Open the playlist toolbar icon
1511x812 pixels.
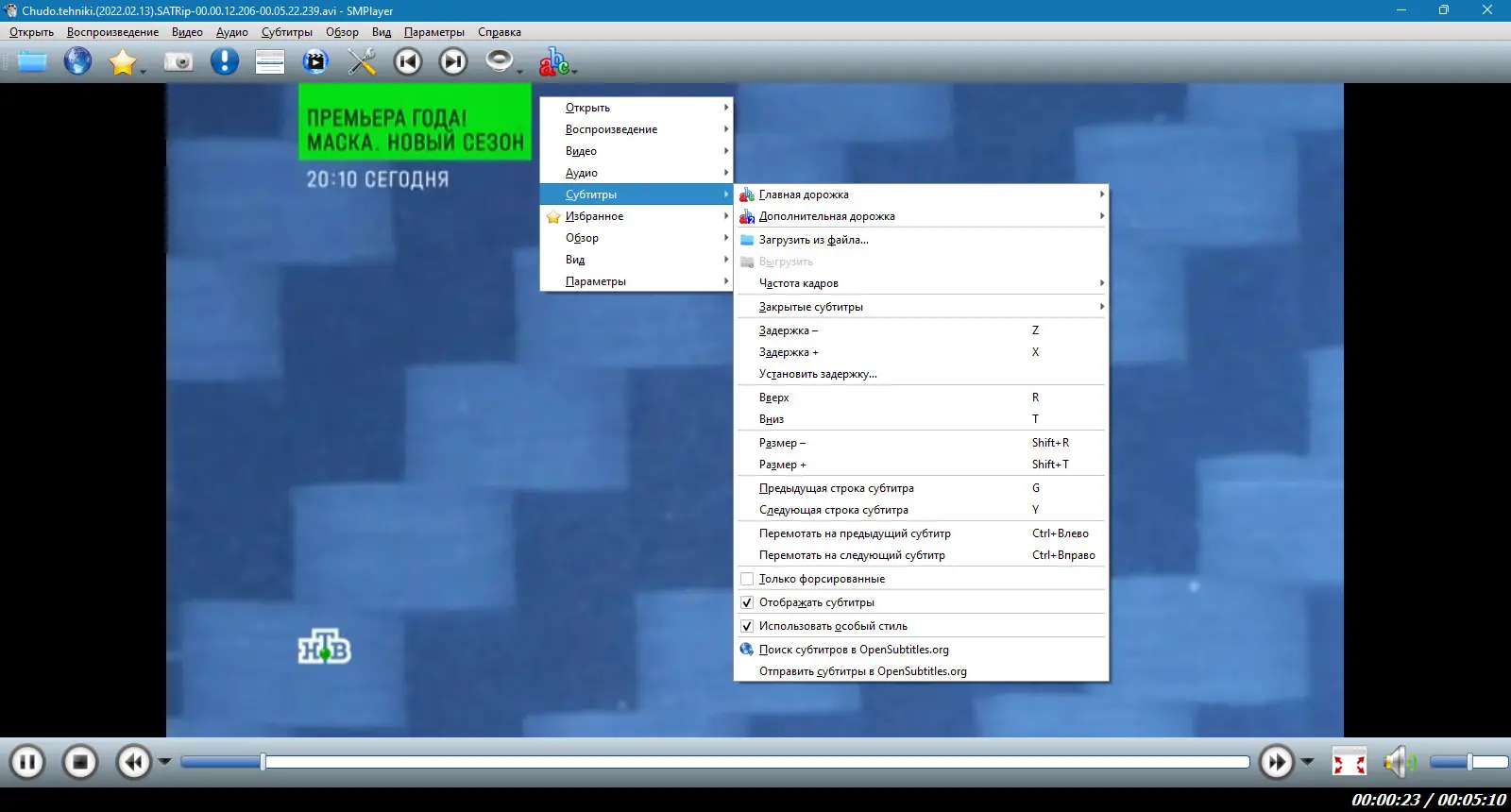point(270,62)
